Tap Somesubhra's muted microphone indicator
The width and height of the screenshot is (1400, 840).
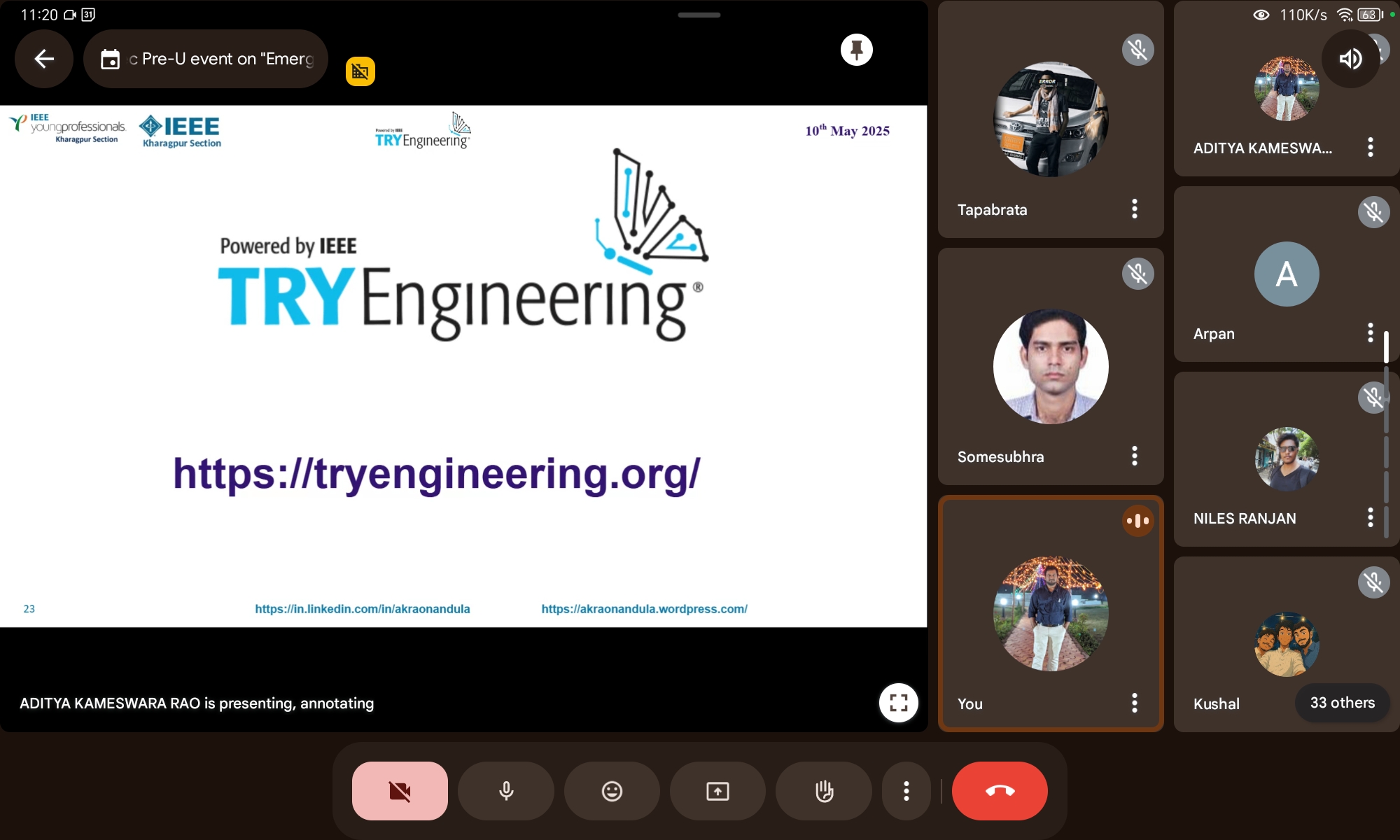pyautogui.click(x=1138, y=274)
